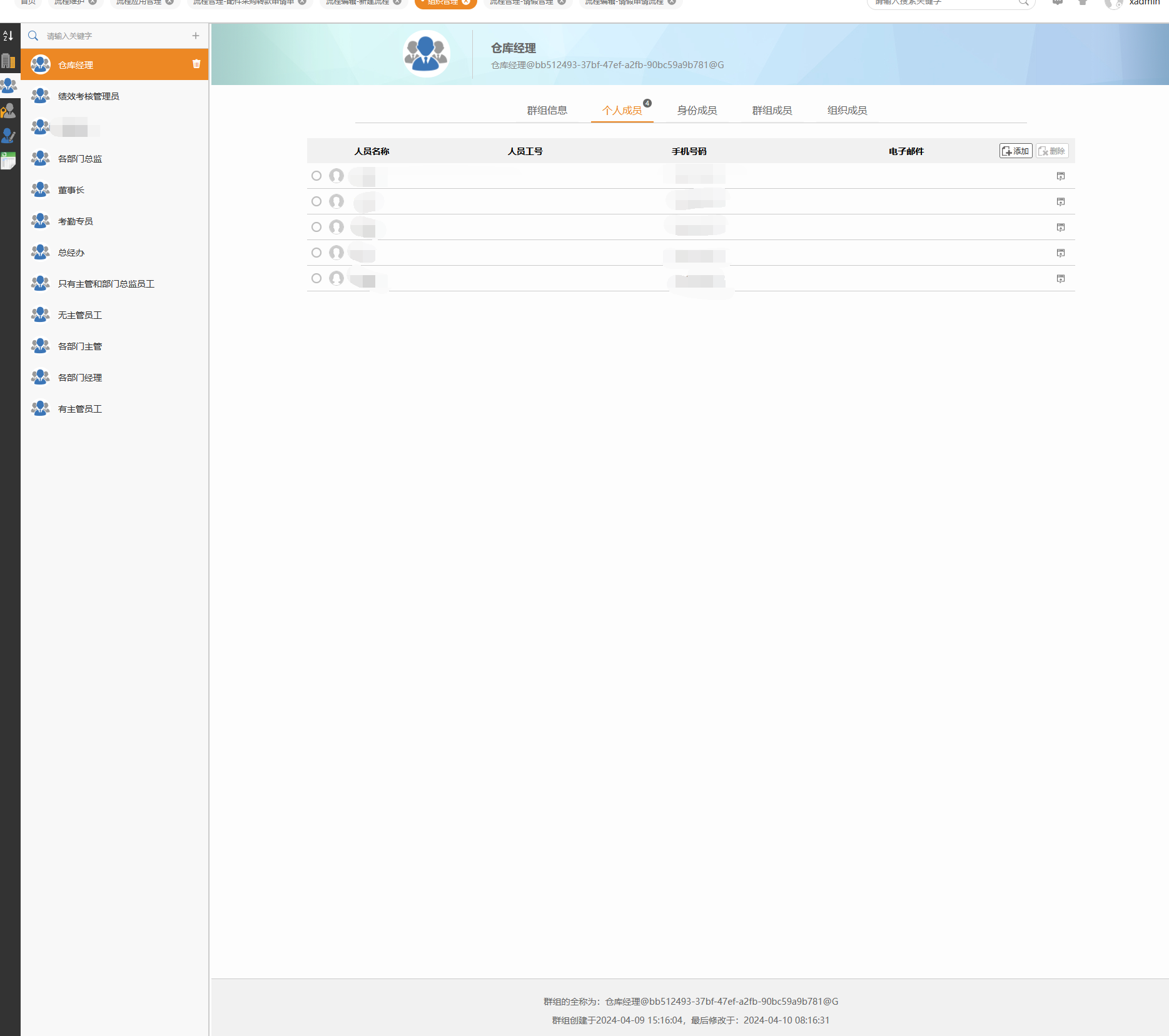Select the groups icon in left rail
Image resolution: width=1169 pixels, height=1036 pixels.
pos(9,85)
